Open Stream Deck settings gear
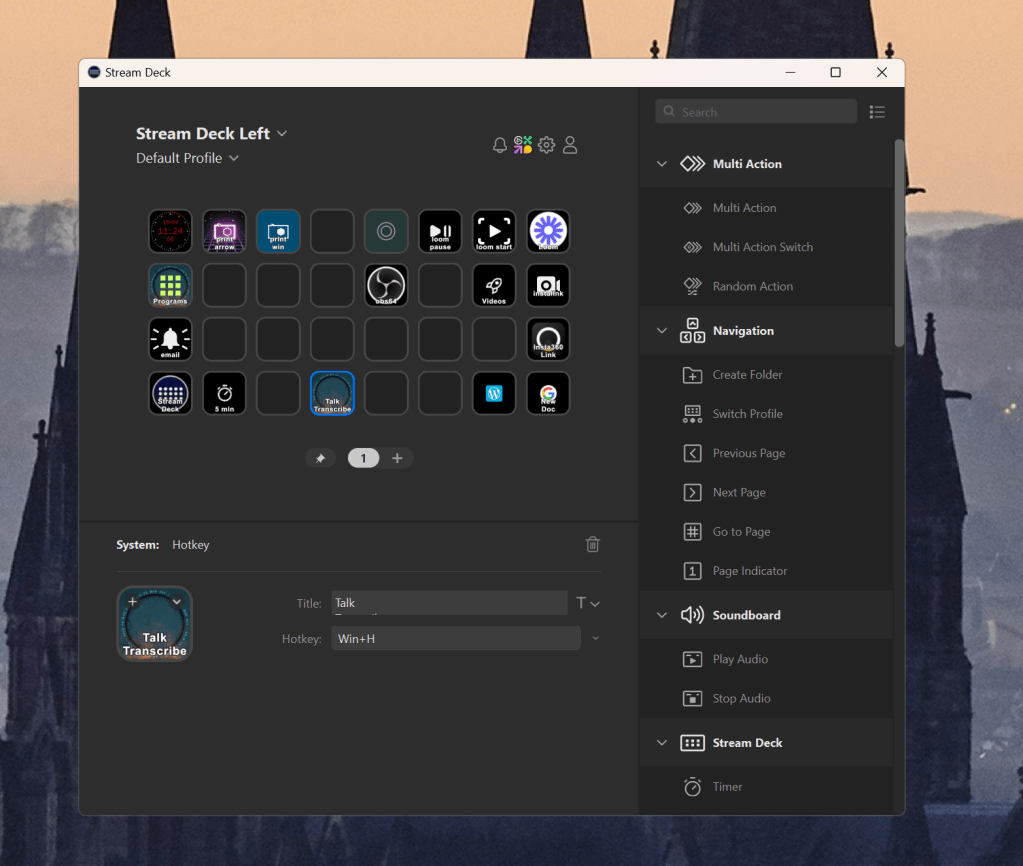Image resolution: width=1023 pixels, height=866 pixels. click(547, 145)
